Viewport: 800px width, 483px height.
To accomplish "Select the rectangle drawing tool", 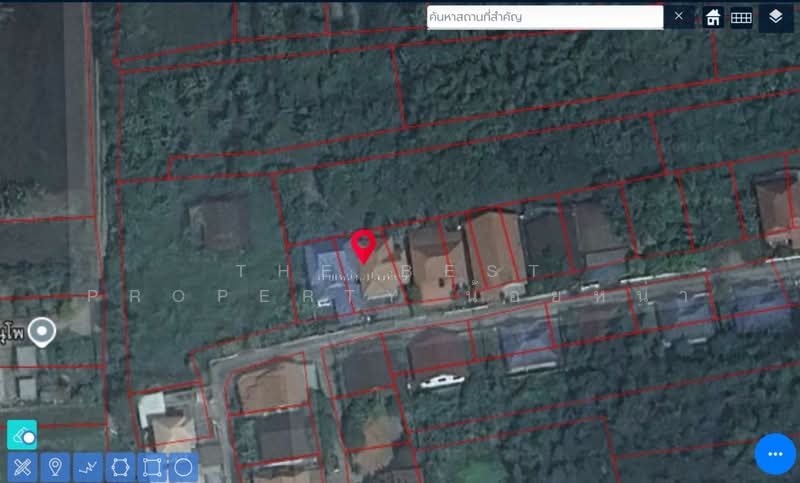I will 152,467.
